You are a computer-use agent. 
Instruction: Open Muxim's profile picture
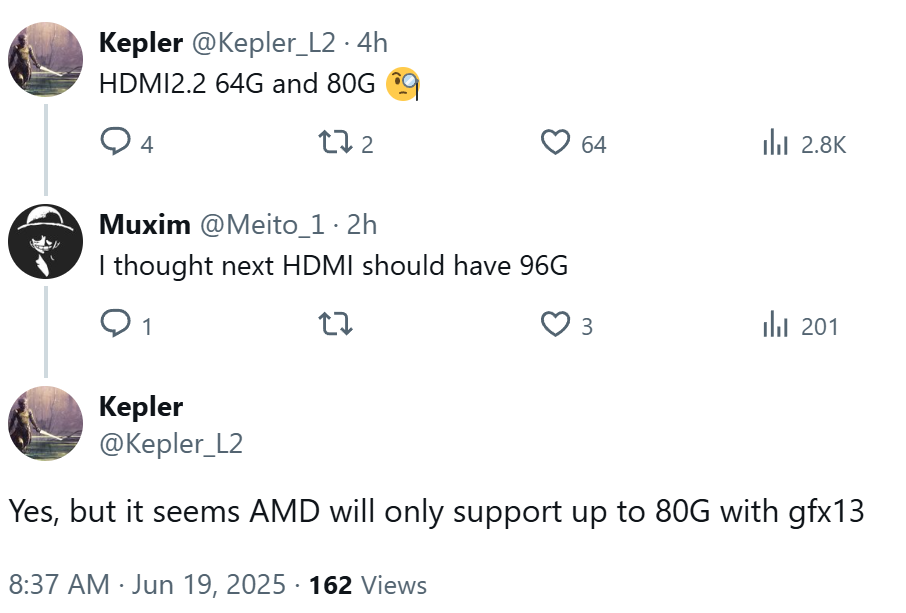point(45,241)
